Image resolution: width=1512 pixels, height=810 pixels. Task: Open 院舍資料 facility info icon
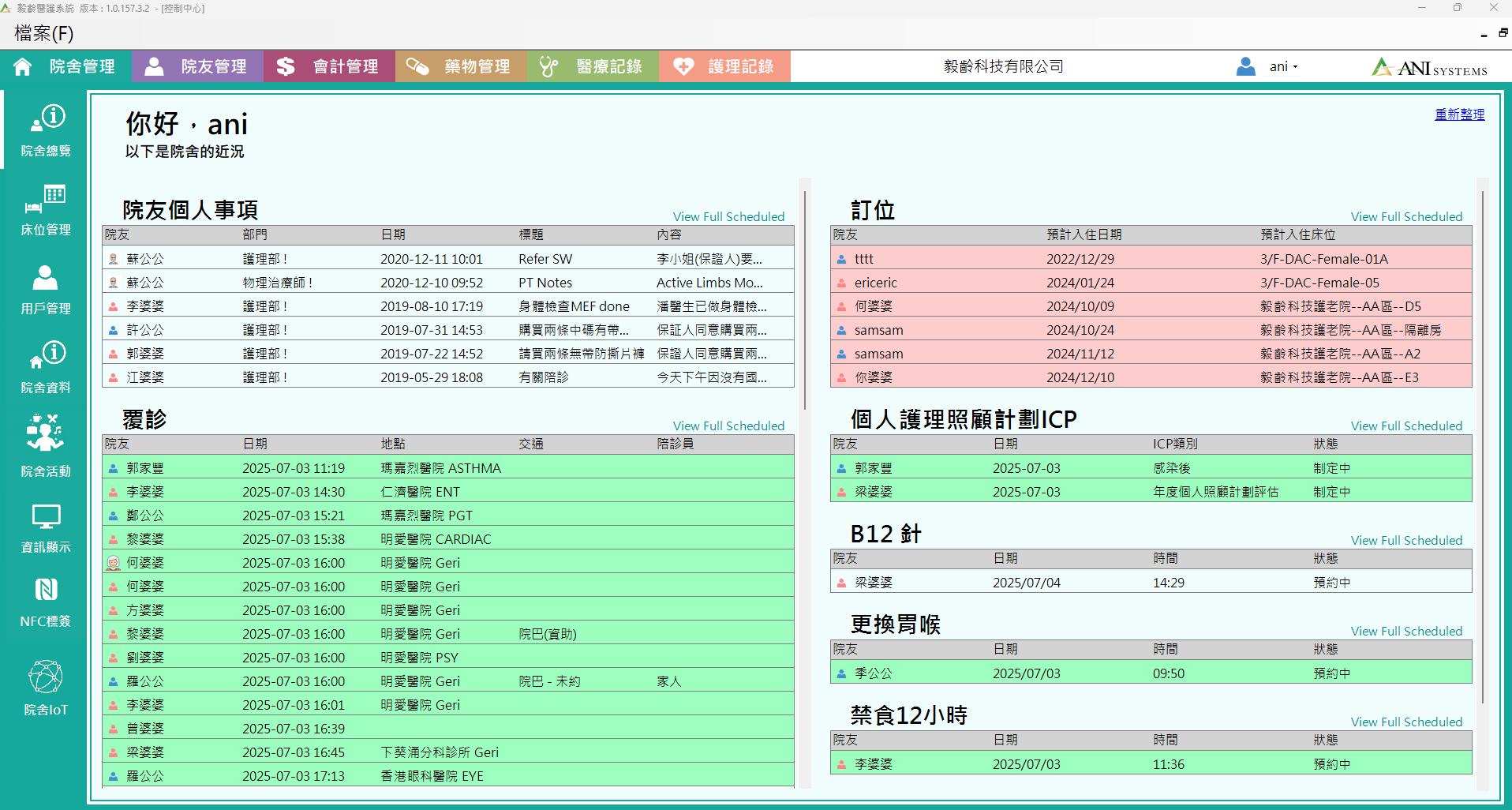pos(46,366)
